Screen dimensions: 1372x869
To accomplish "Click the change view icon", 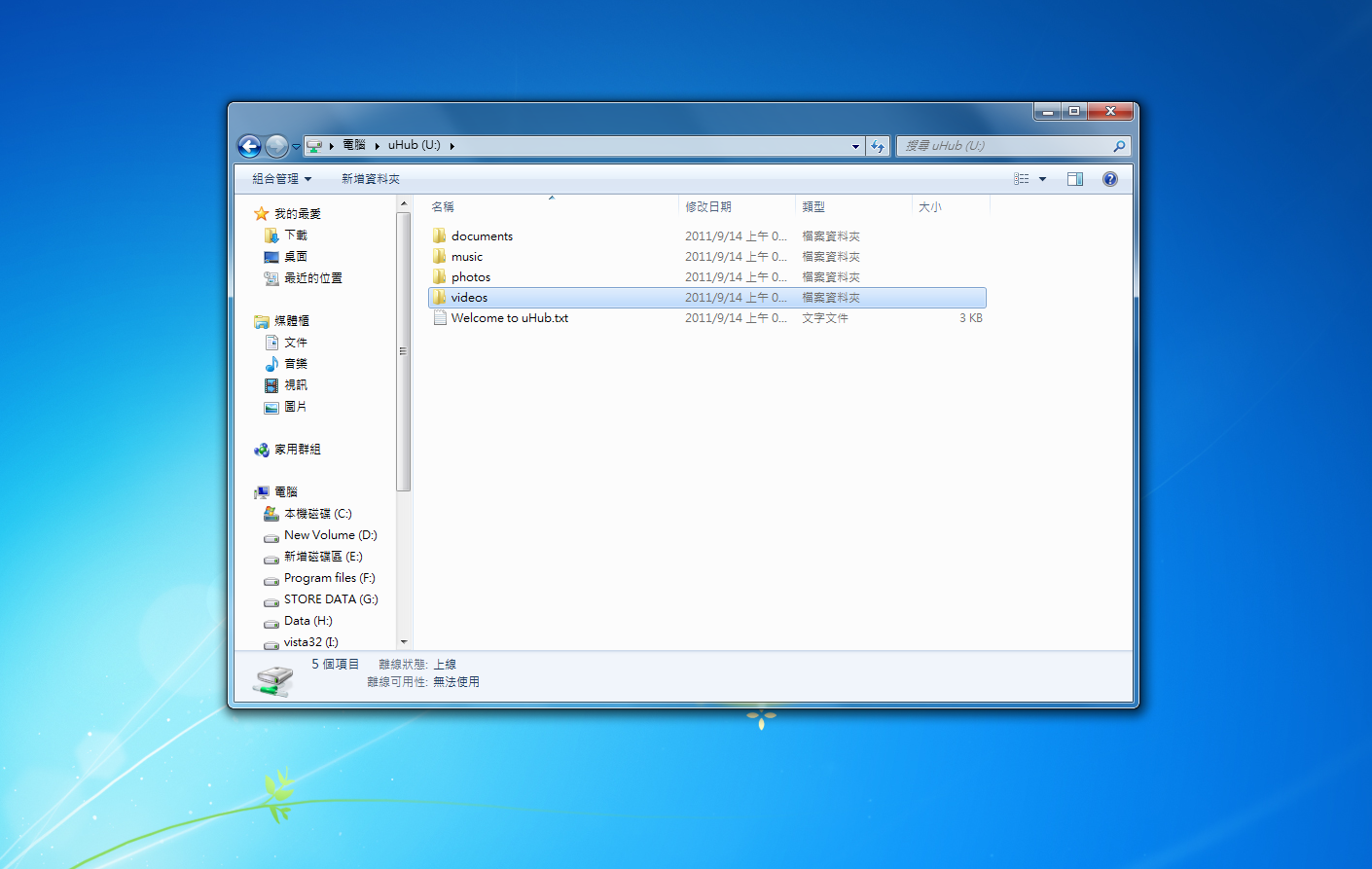I will [1021, 179].
